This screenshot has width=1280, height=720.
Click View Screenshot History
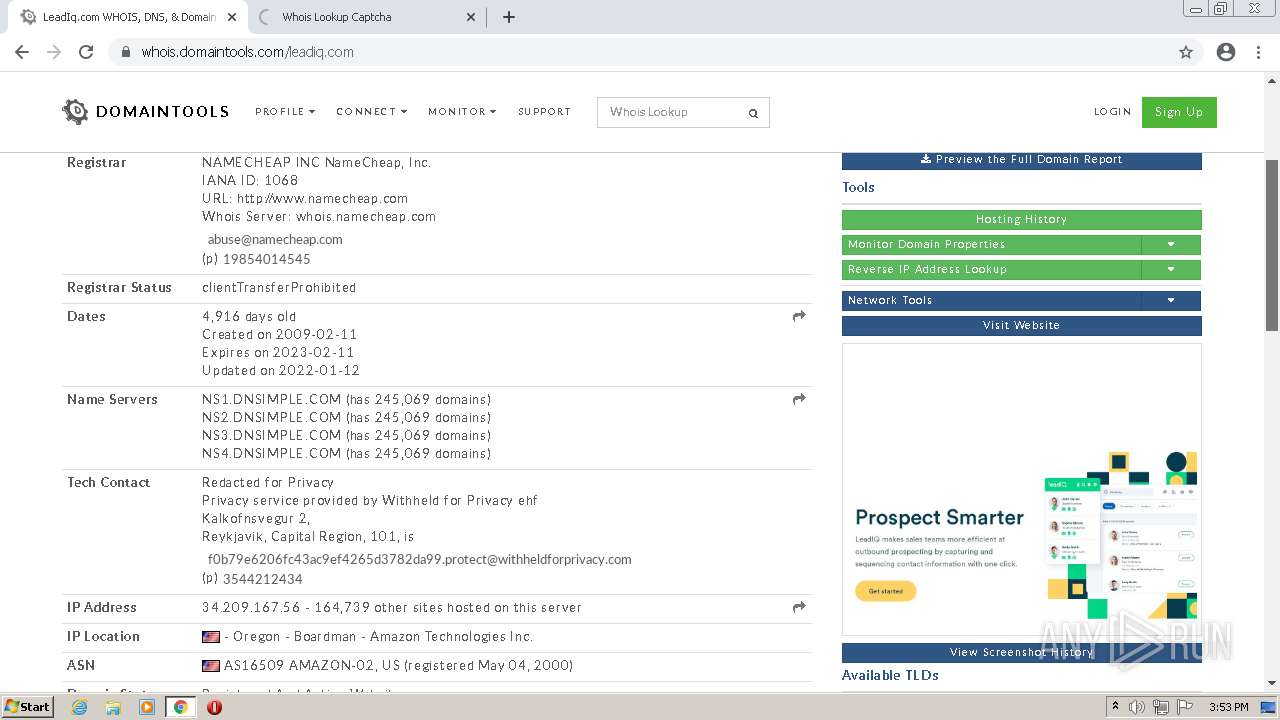(x=1021, y=652)
